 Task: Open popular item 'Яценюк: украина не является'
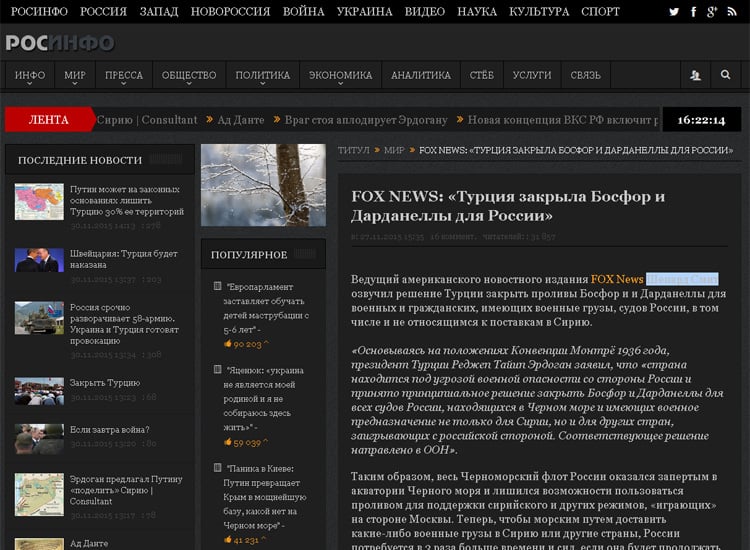click(264, 398)
